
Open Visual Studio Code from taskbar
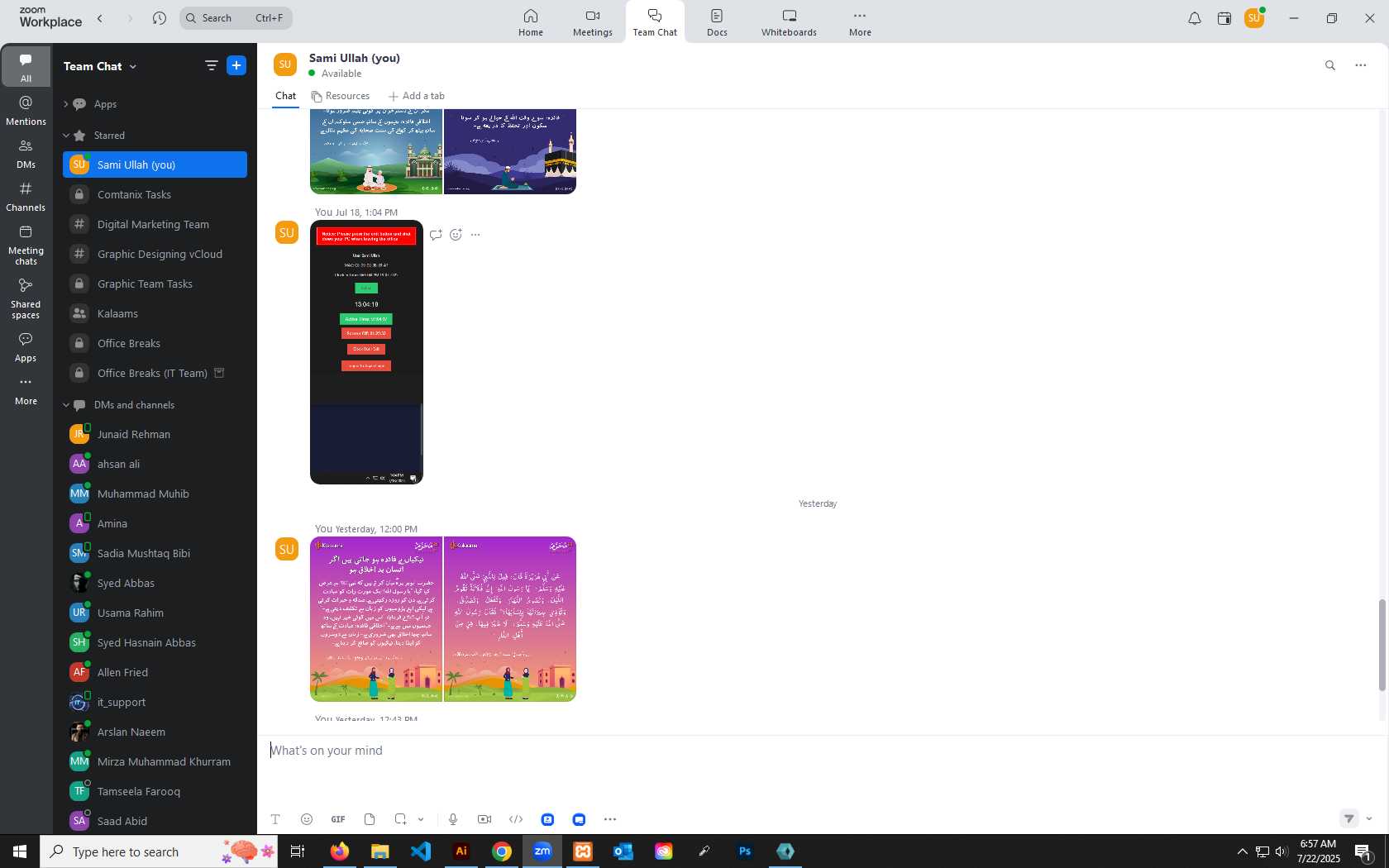(421, 851)
